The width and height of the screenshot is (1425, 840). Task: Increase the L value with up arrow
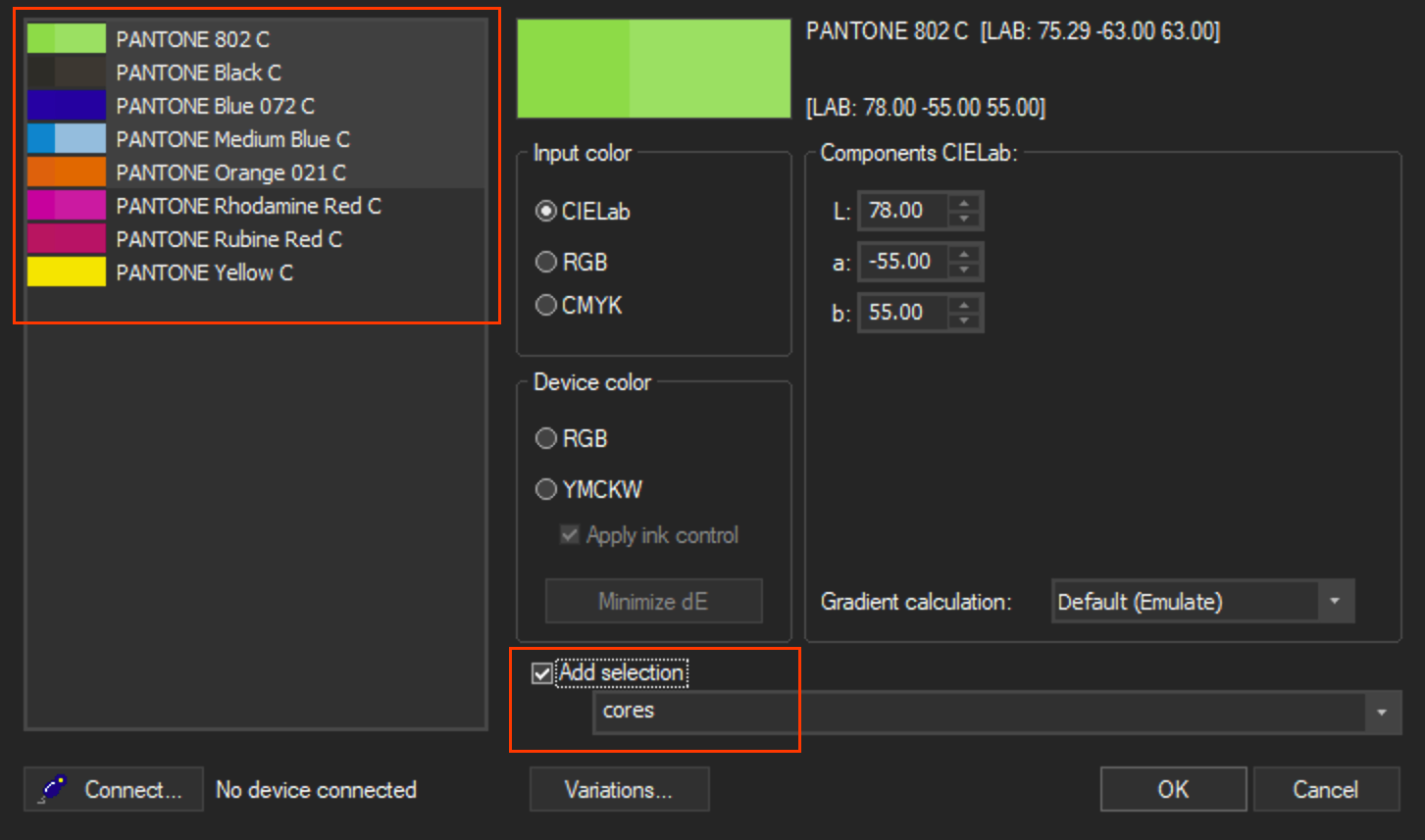click(965, 203)
